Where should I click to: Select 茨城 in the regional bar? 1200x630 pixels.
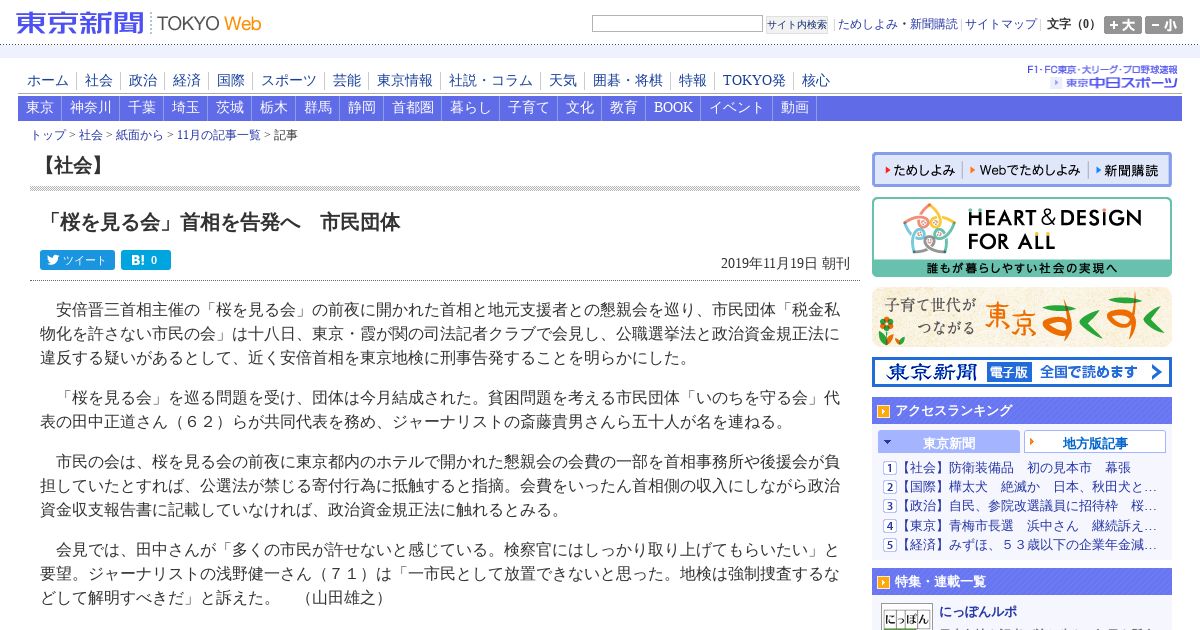tap(230, 108)
